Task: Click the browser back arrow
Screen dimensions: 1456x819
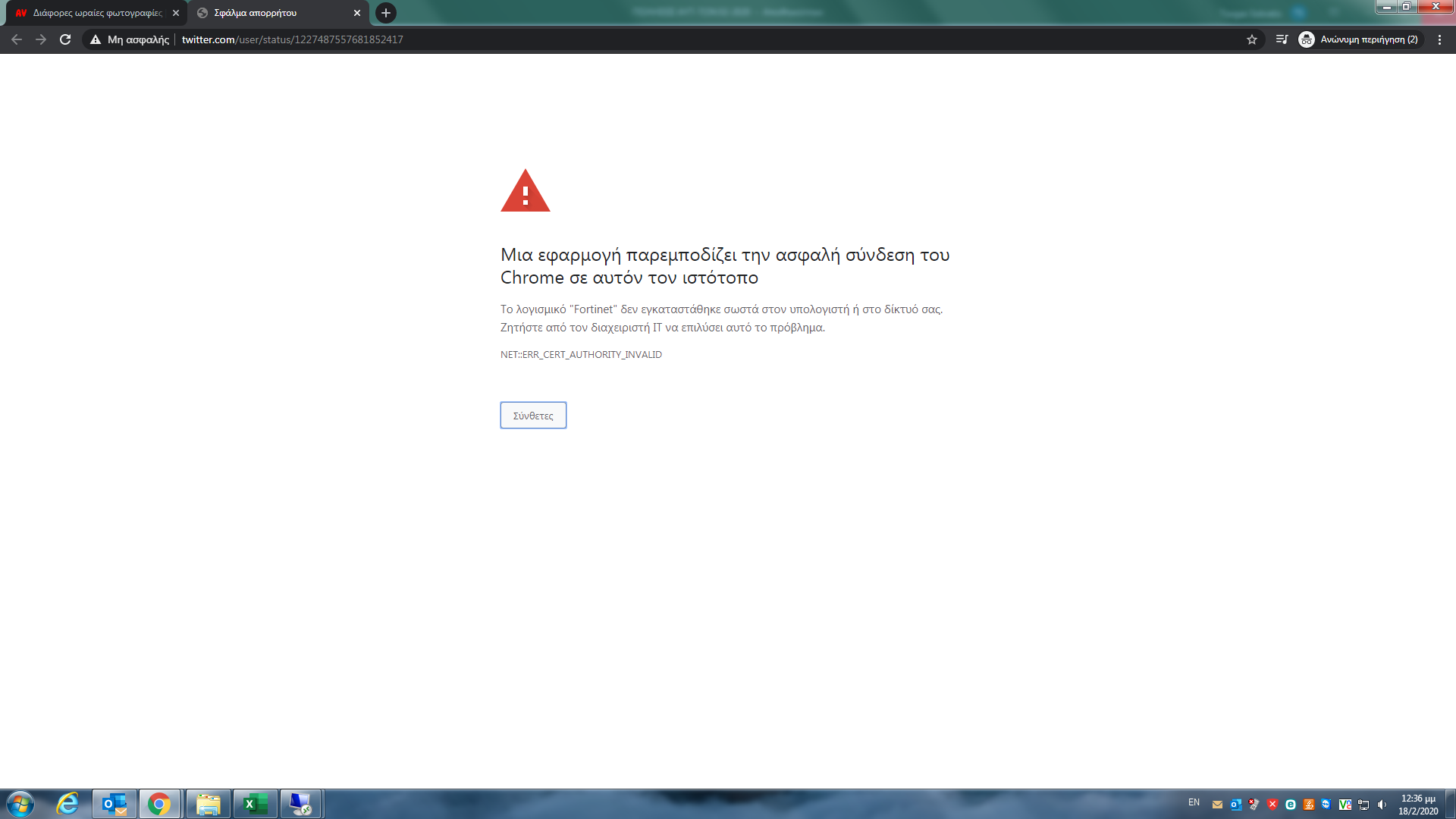Action: tap(17, 39)
